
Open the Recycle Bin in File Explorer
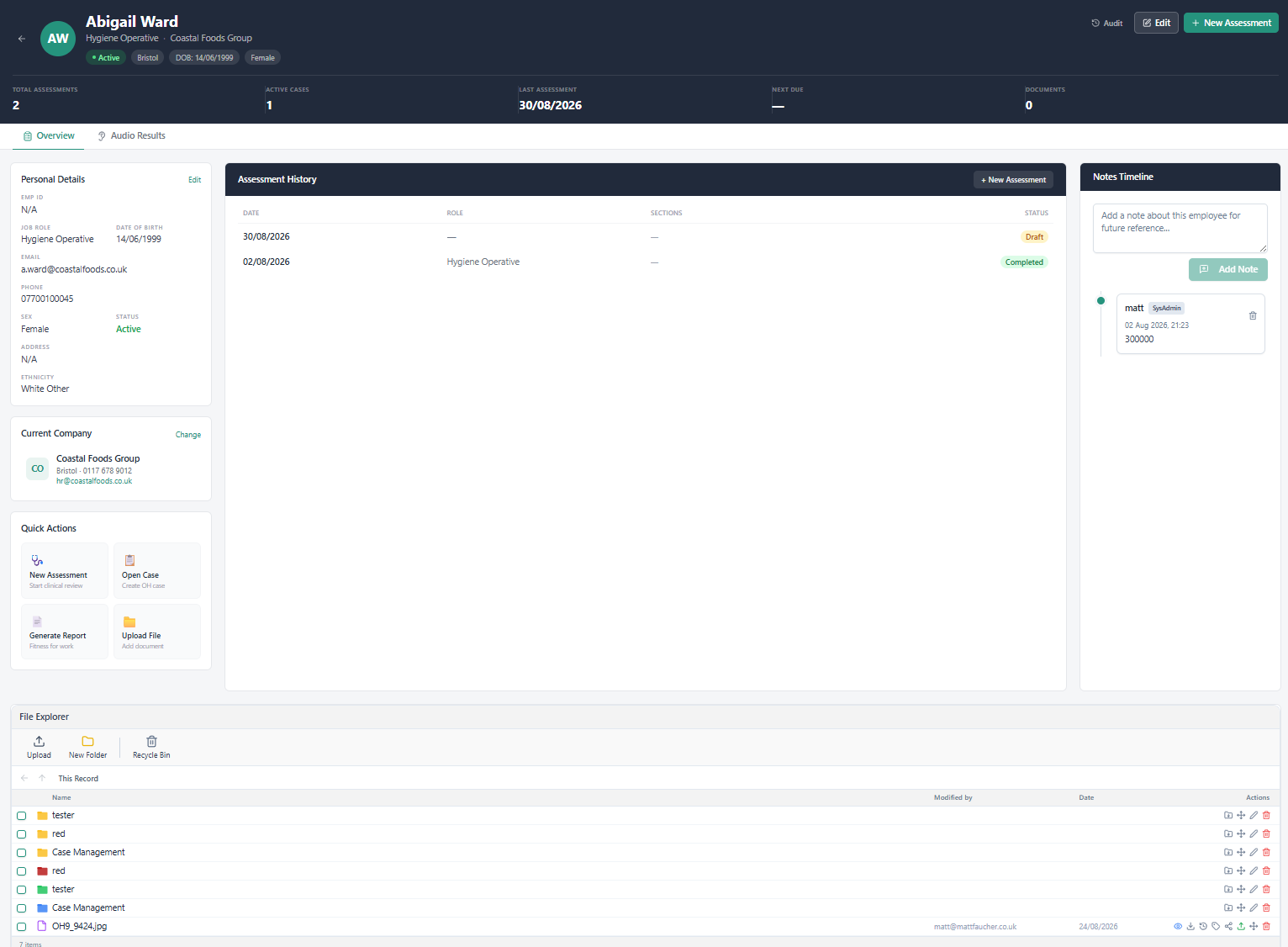pyautogui.click(x=151, y=747)
